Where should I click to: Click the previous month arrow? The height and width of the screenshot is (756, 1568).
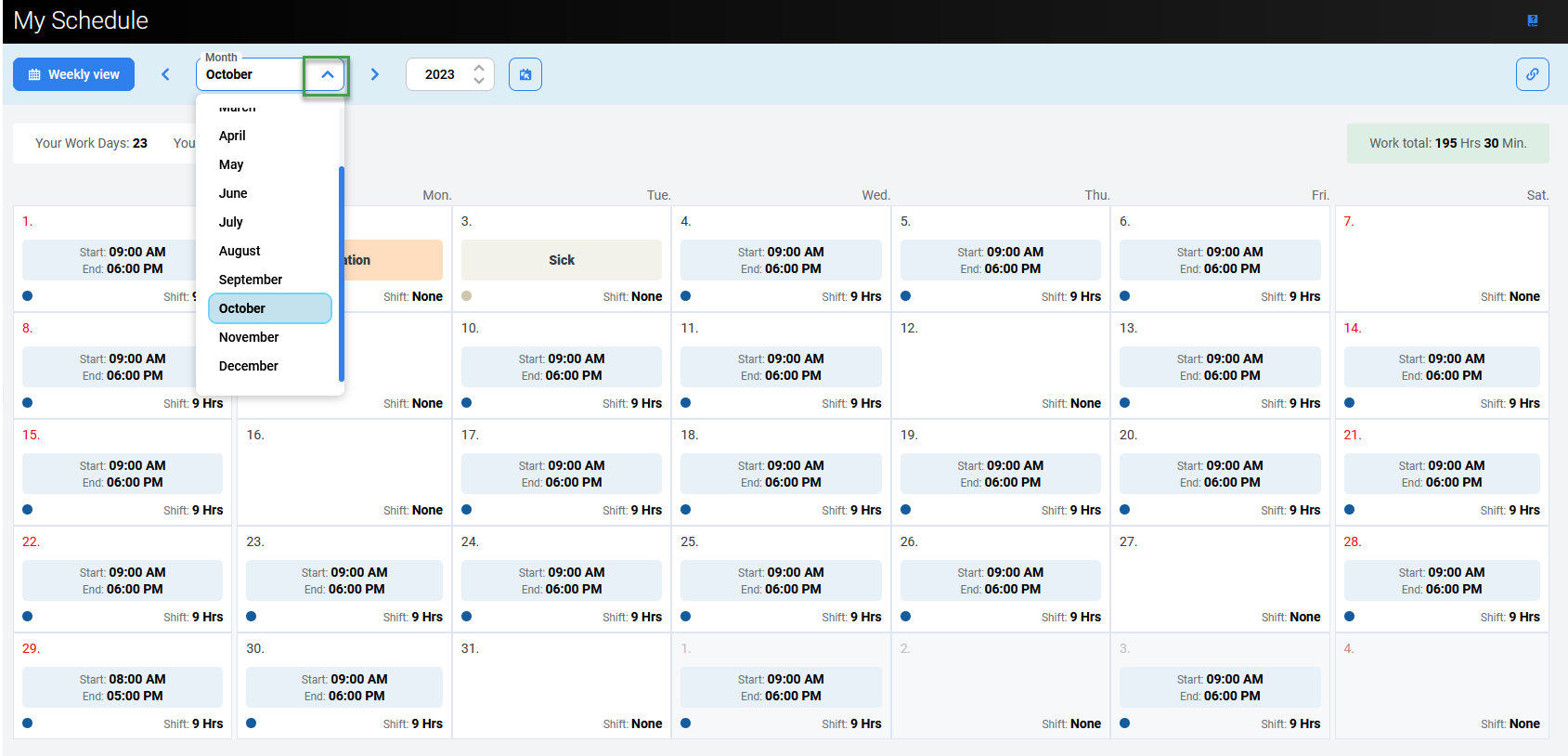(x=165, y=74)
